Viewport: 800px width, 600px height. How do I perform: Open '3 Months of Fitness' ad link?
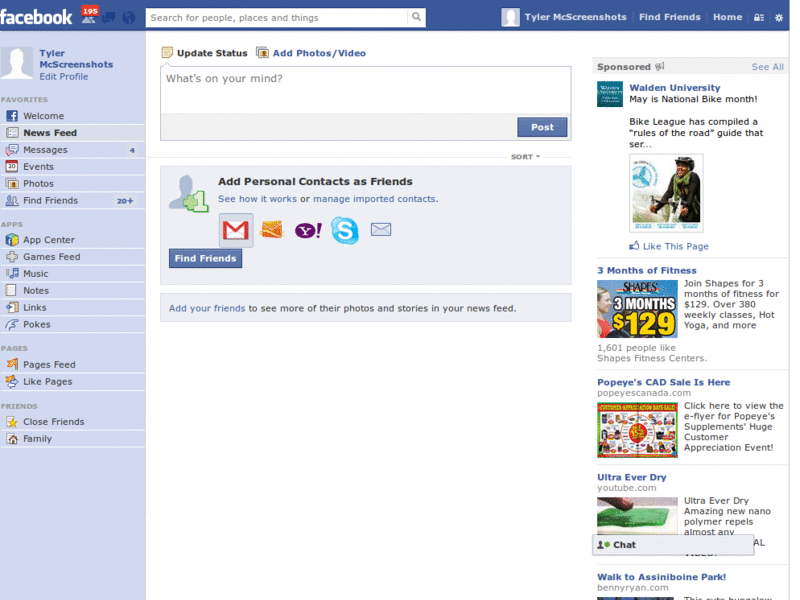(x=646, y=270)
